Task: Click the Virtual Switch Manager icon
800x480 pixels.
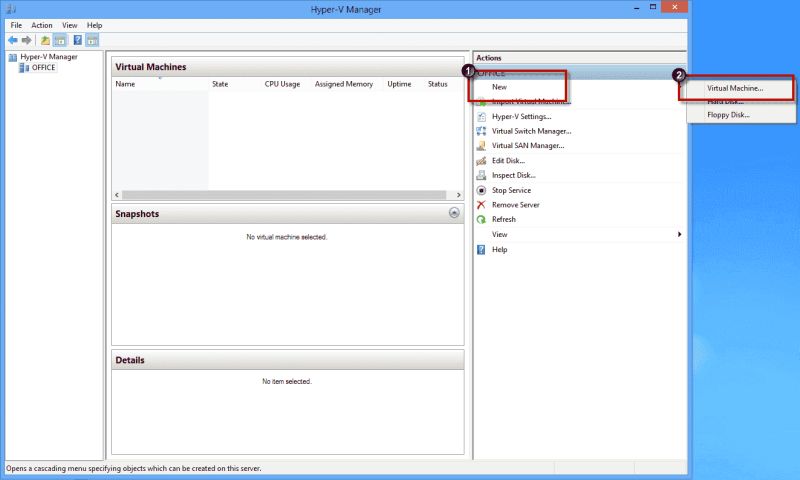Action: [x=481, y=131]
